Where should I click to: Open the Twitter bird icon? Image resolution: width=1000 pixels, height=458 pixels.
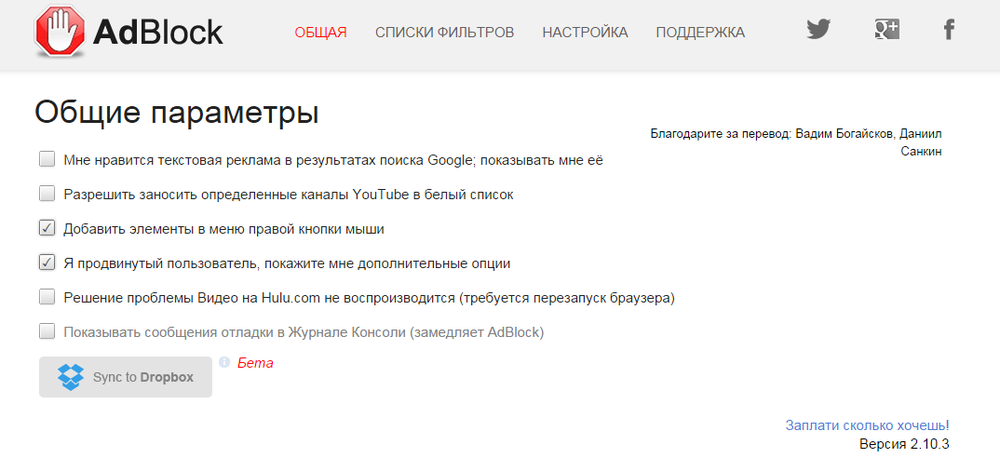click(819, 29)
